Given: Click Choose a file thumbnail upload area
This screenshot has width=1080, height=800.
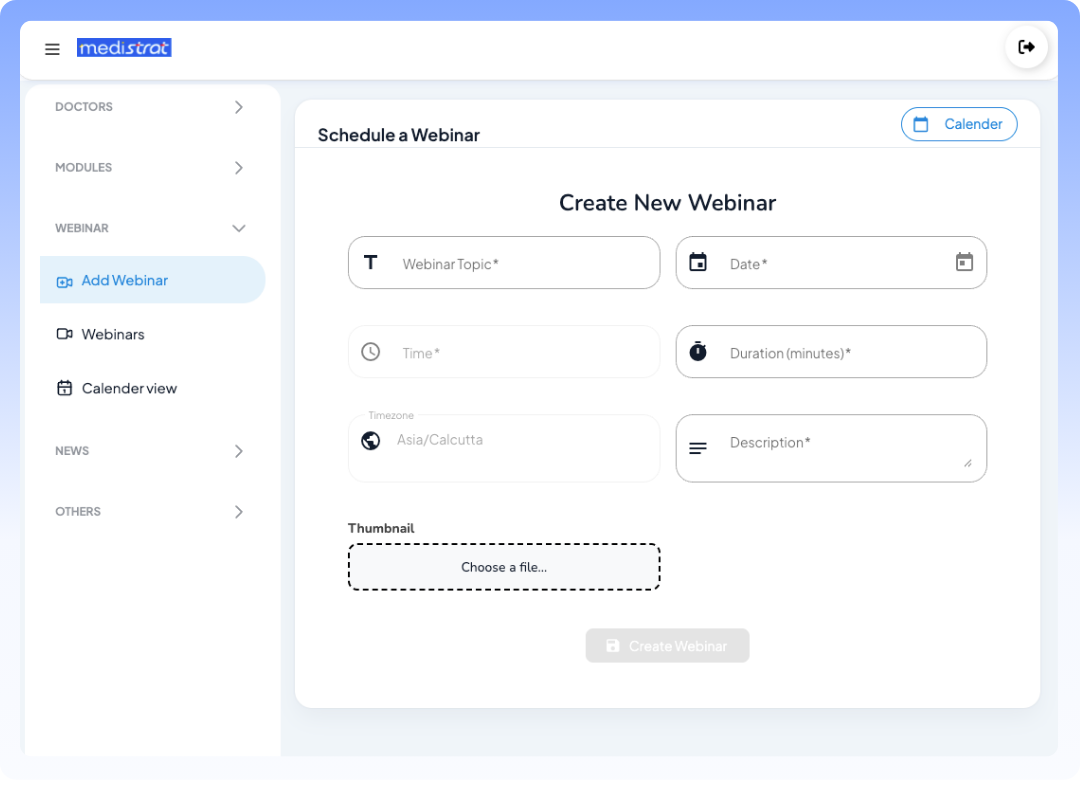Looking at the screenshot, I should point(504,567).
